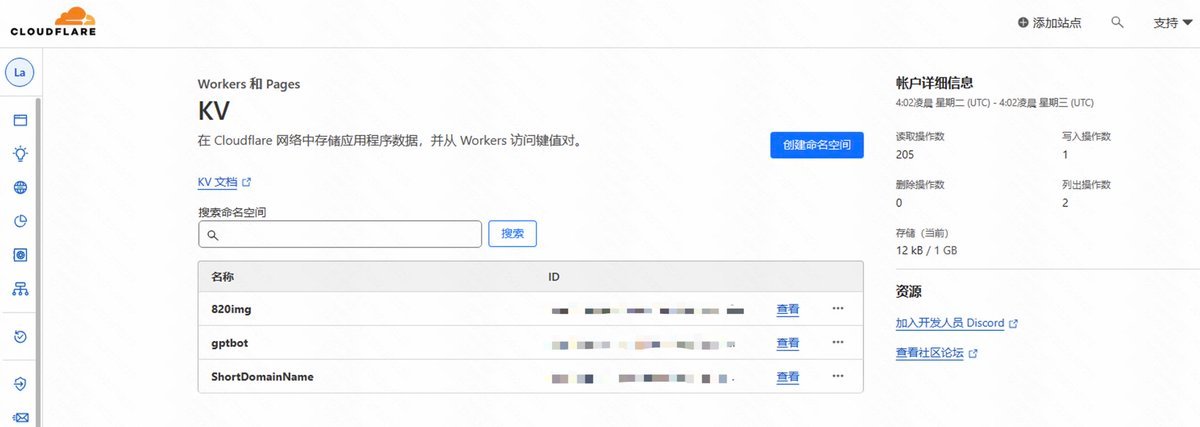Open 查看社区论坛 link
The height and width of the screenshot is (427, 1200).
(937, 353)
